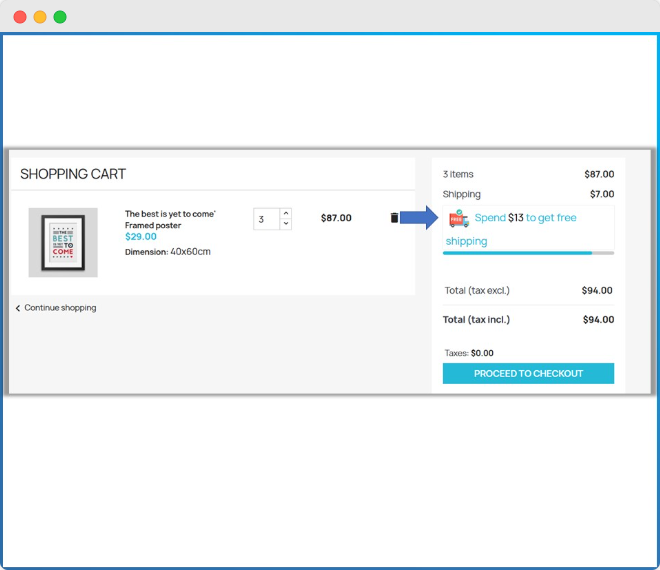Click the $87.00 product line total

click(x=336, y=218)
